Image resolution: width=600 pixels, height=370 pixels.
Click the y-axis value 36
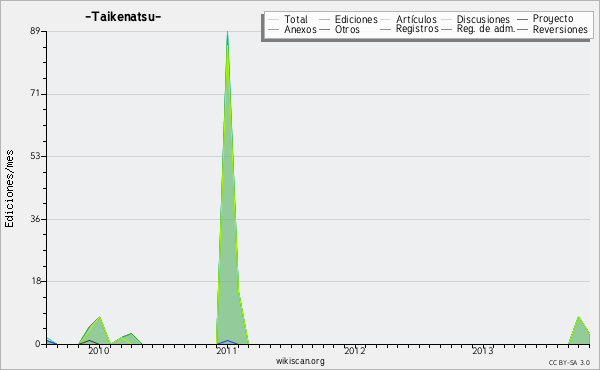[x=35, y=219]
